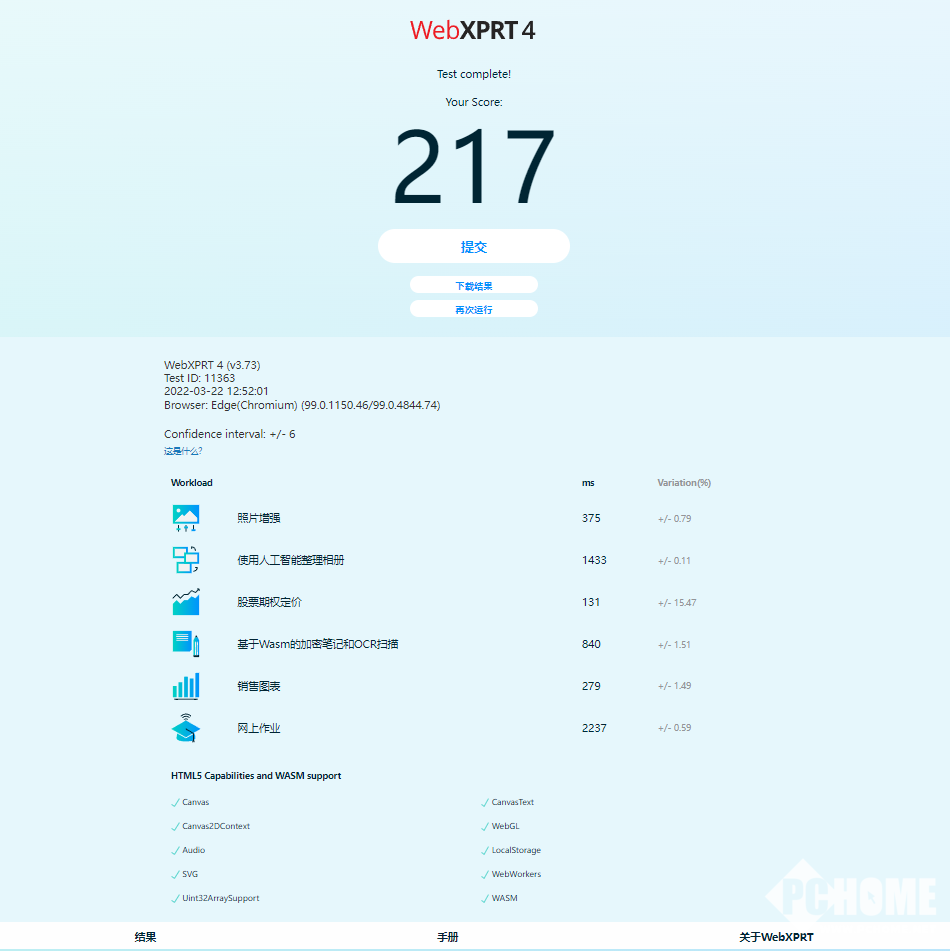
Task: Click the overall score 217
Action: (474, 166)
